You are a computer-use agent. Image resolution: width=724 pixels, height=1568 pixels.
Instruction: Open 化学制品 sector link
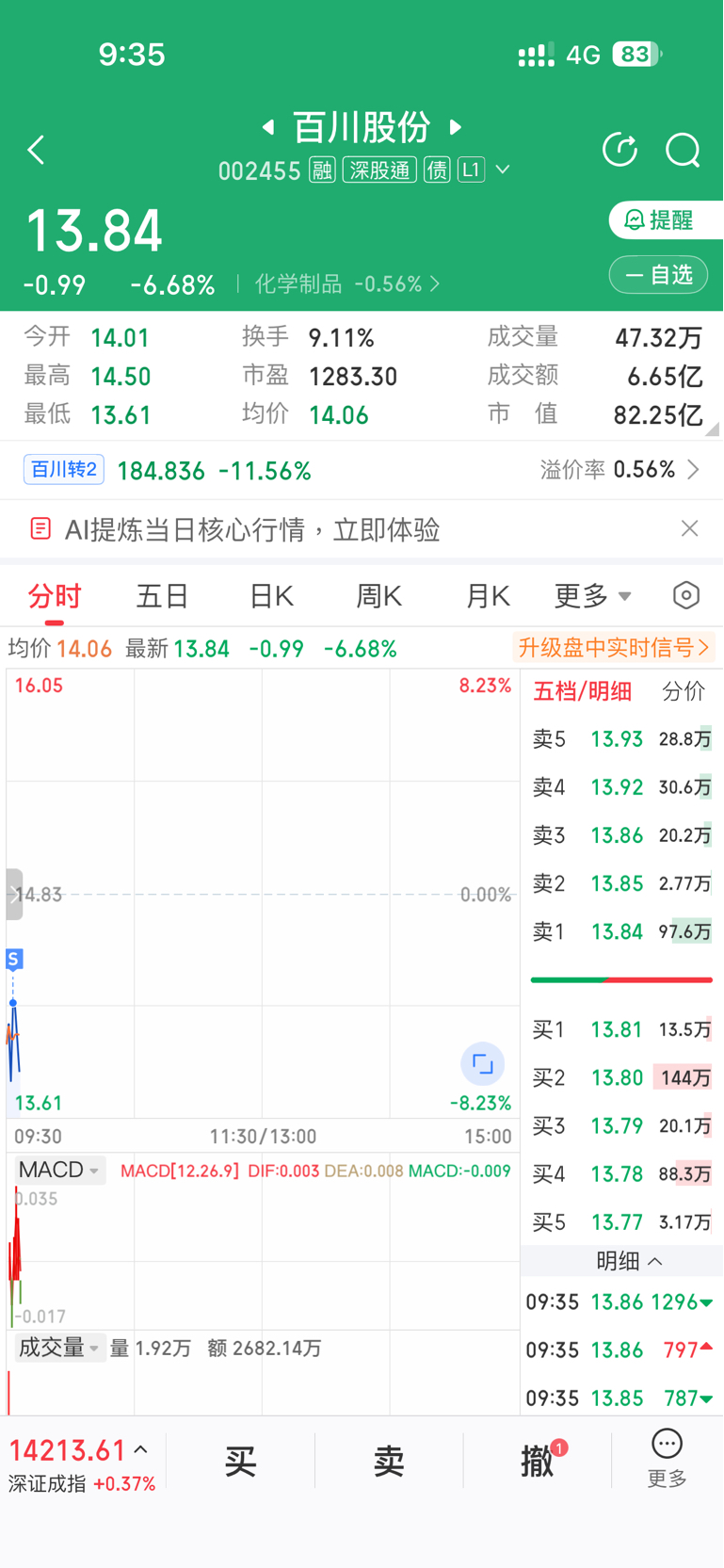[347, 283]
